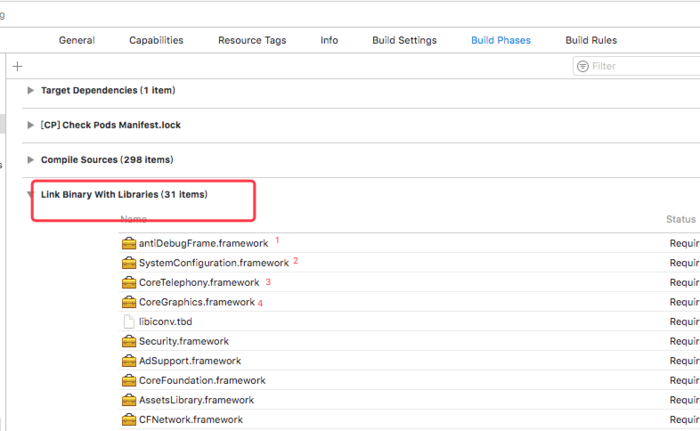
Task: Click the CFNetwork.framework toolbox icon
Action: point(128,420)
